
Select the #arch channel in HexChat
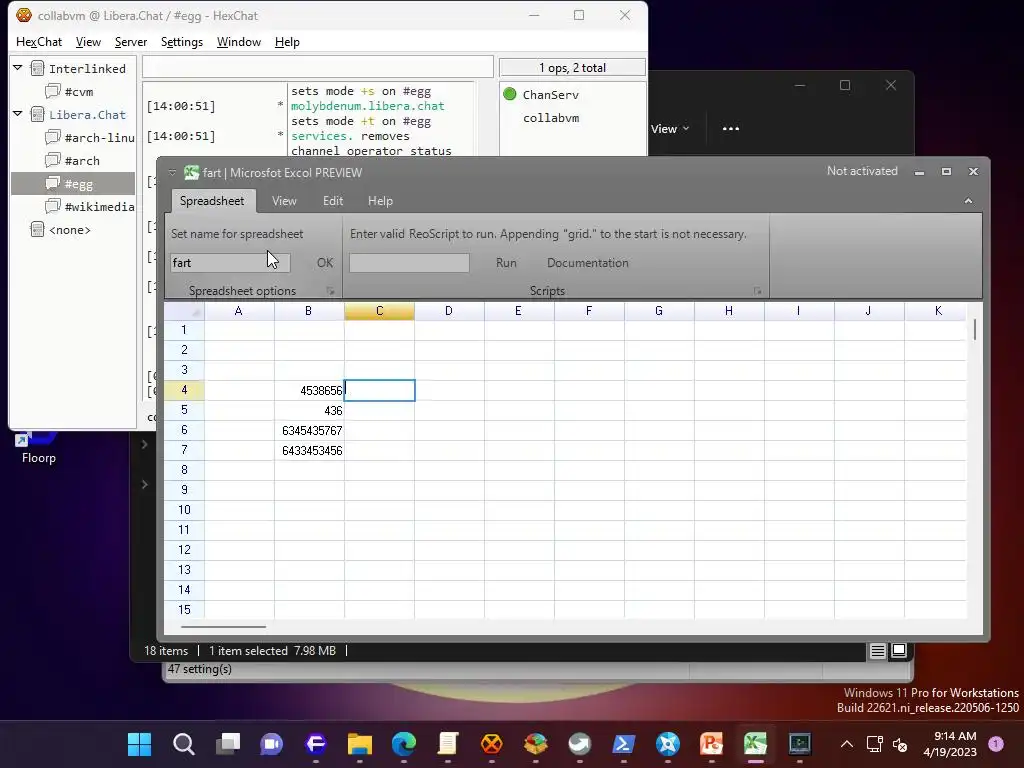coord(72,161)
